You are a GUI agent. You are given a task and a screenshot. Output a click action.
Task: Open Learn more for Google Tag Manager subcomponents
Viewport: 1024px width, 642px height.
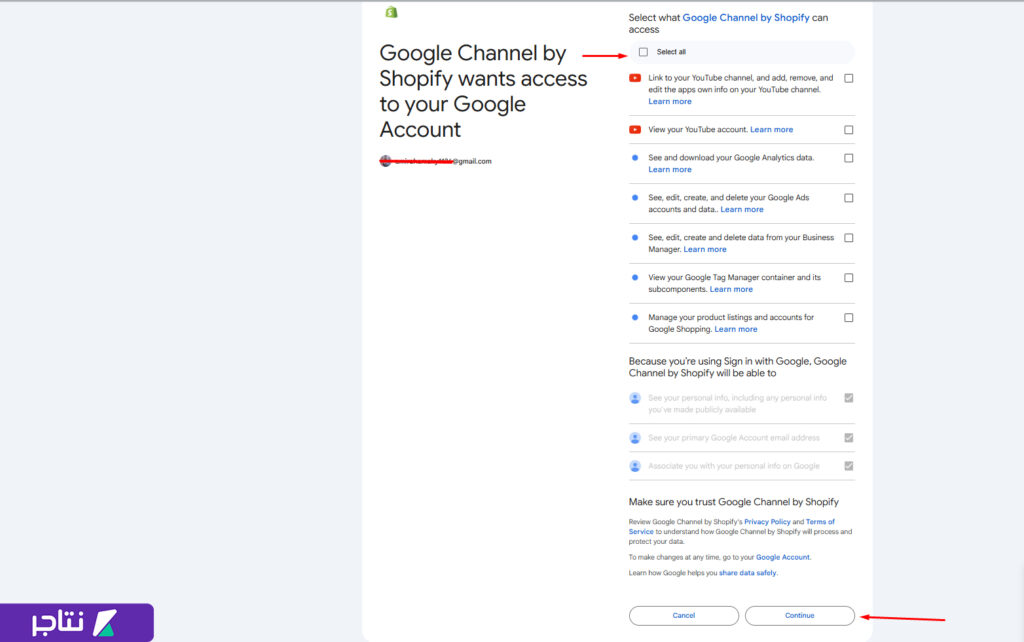(731, 289)
